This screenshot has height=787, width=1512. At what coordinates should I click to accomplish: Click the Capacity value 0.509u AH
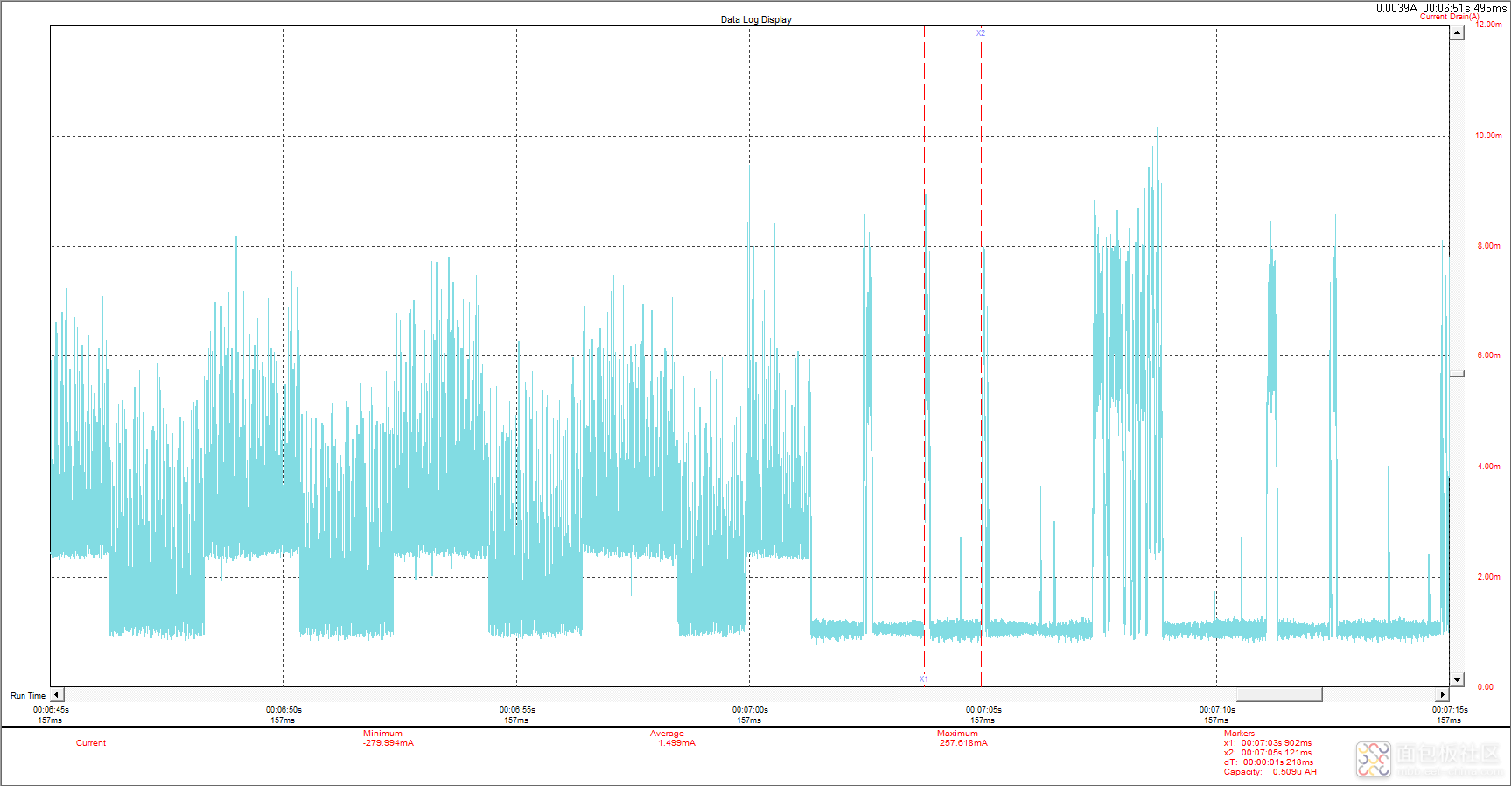point(1295,772)
